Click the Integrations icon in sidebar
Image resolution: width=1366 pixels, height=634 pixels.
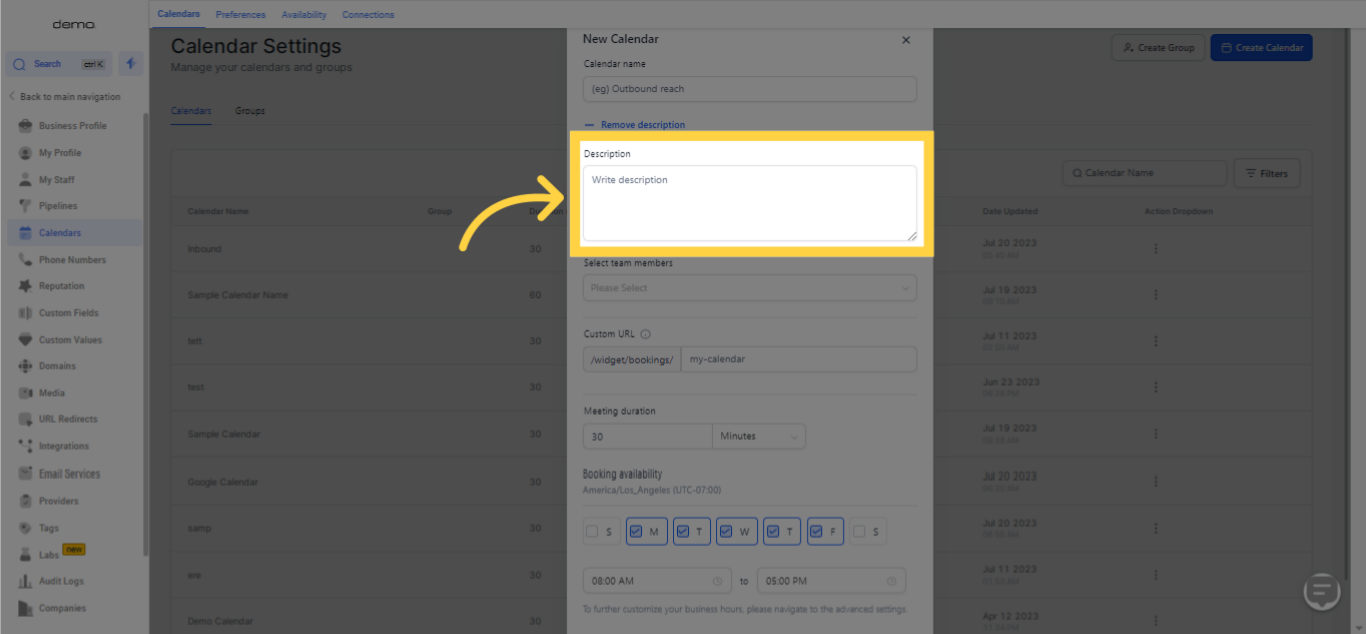pos(25,446)
